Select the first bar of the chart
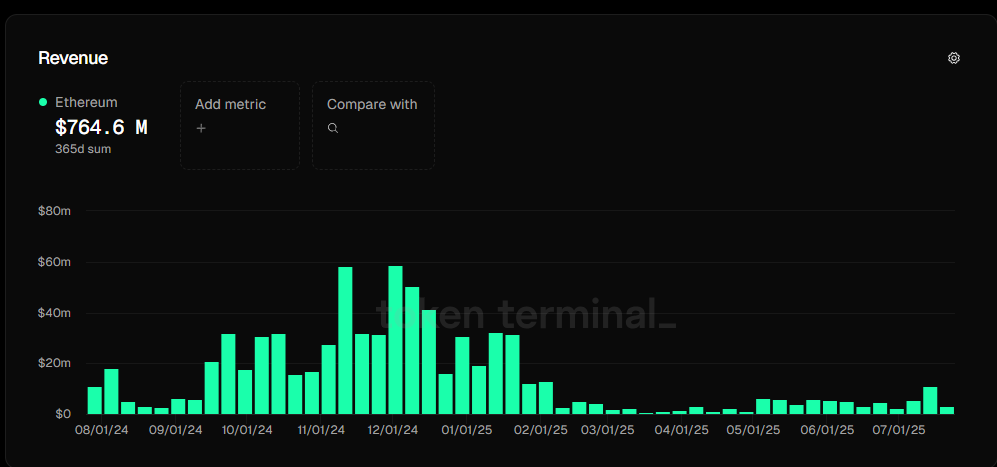 (x=95, y=400)
